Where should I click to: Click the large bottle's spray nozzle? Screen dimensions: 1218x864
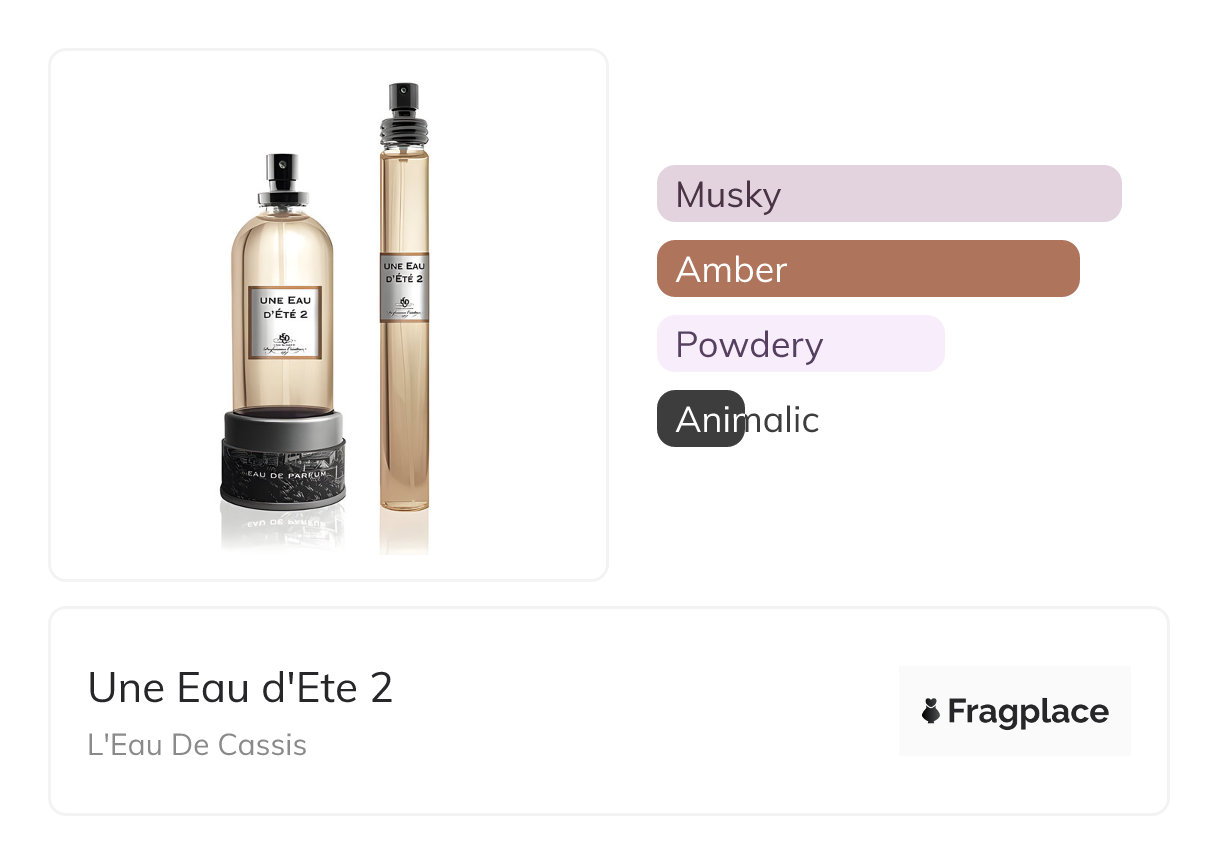pyautogui.click(x=282, y=166)
